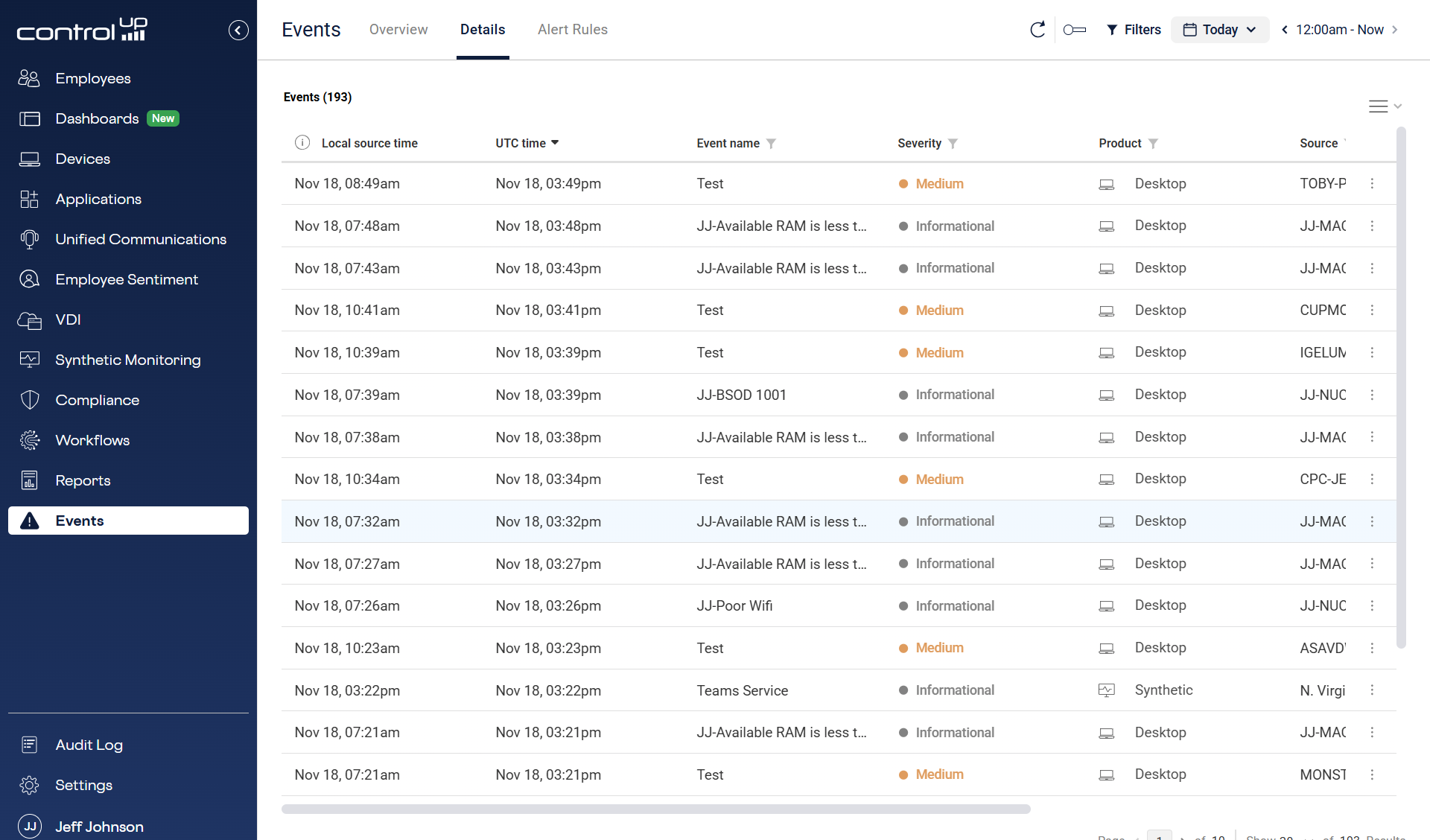Navigate to Unified Communications
The height and width of the screenshot is (840, 1430).
click(141, 239)
